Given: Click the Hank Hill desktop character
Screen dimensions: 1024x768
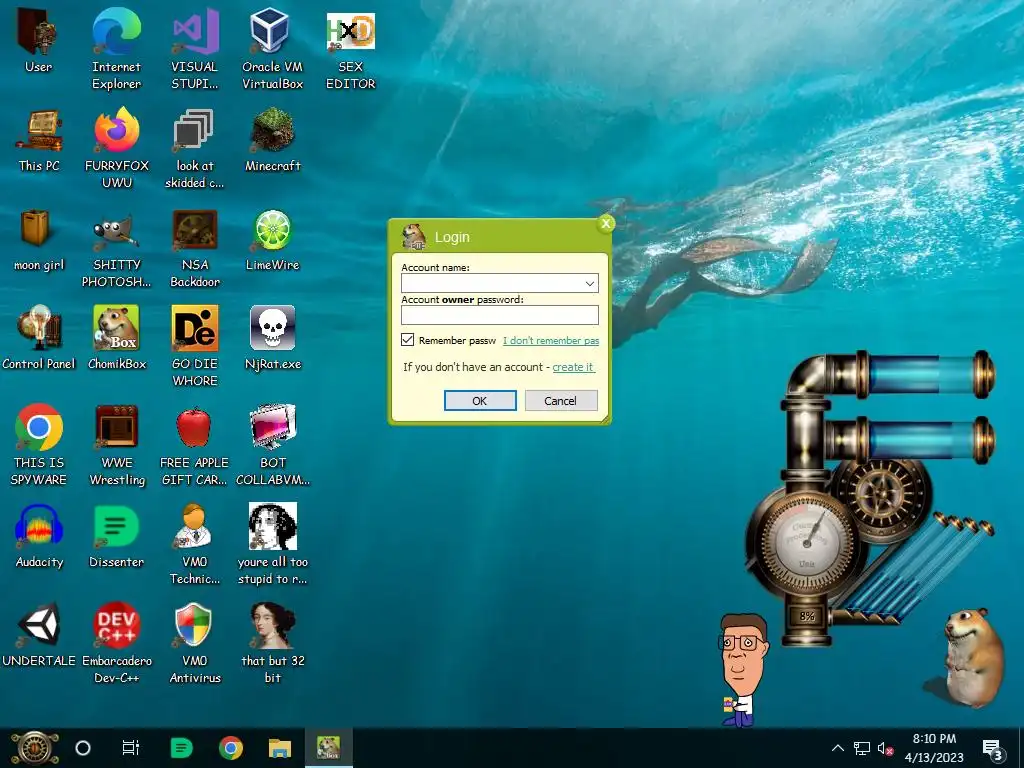Looking at the screenshot, I should [x=743, y=669].
